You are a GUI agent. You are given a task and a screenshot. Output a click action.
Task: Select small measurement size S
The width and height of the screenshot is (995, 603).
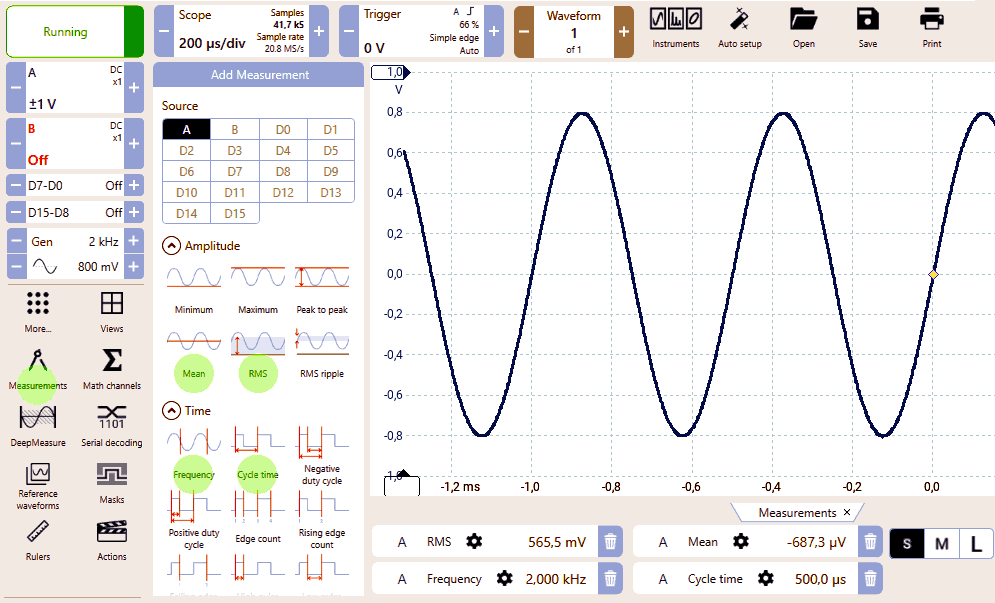point(906,543)
